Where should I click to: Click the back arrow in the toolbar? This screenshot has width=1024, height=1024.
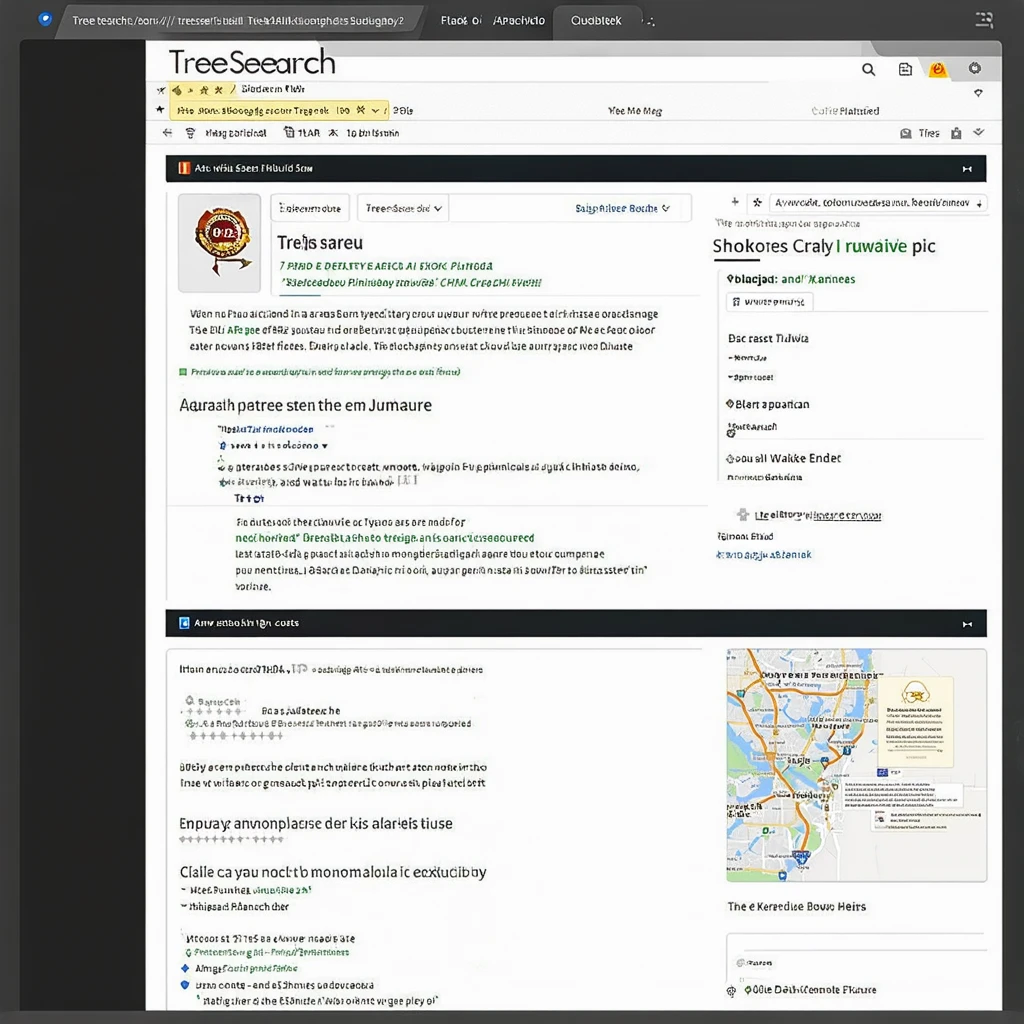click(167, 133)
